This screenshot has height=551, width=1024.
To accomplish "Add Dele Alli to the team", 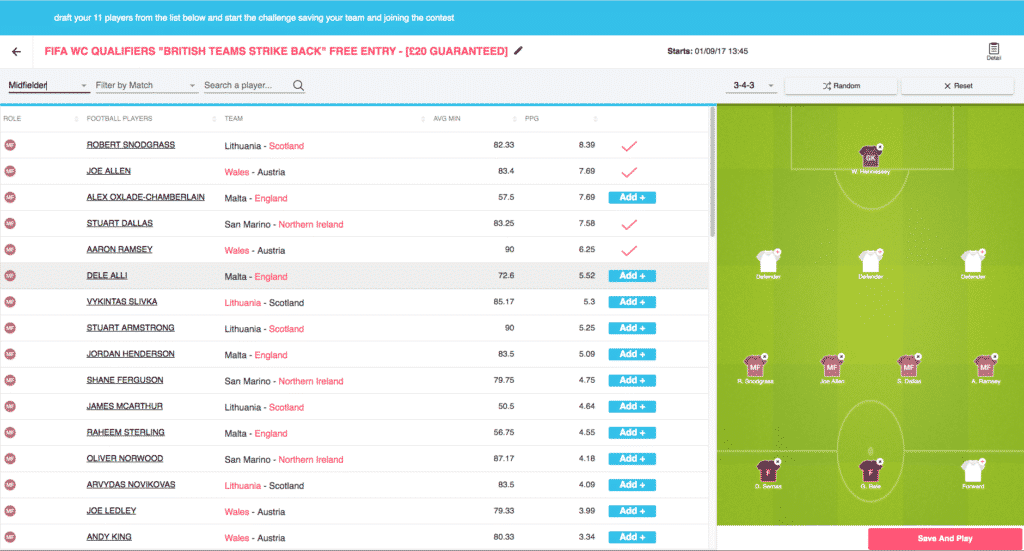I will 632,276.
